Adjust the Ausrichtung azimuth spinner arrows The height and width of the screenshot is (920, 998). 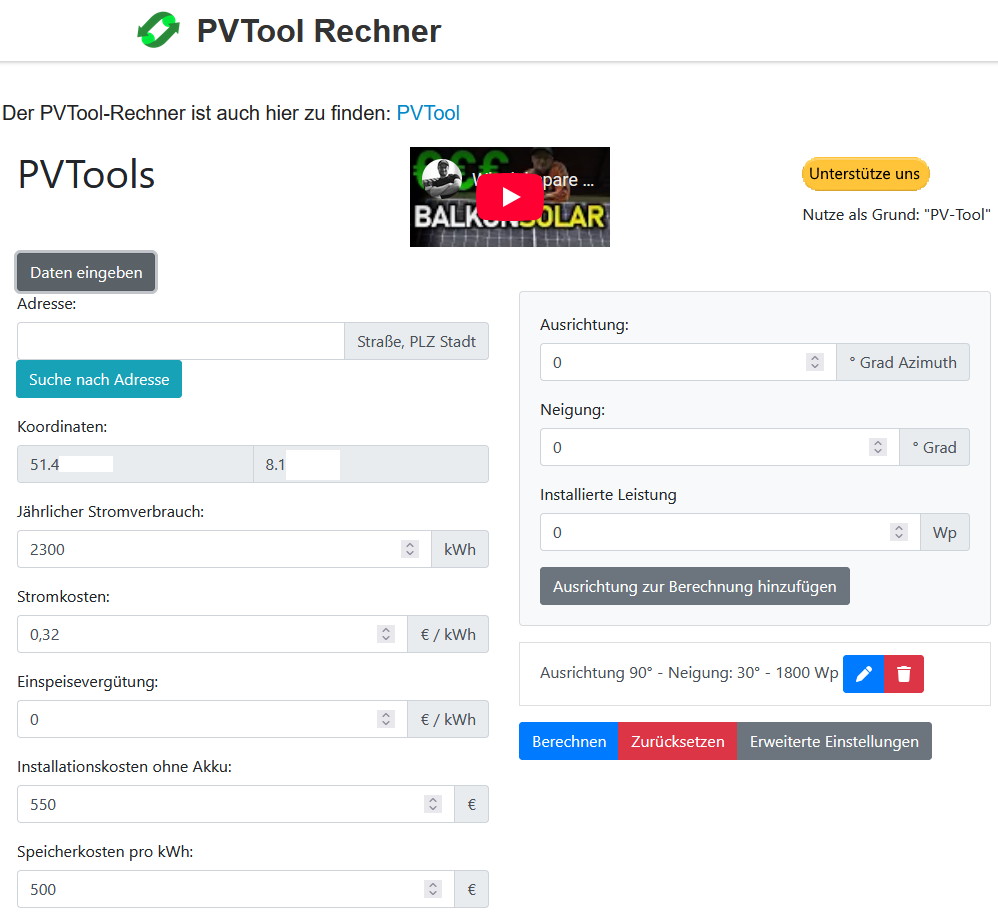click(x=815, y=362)
